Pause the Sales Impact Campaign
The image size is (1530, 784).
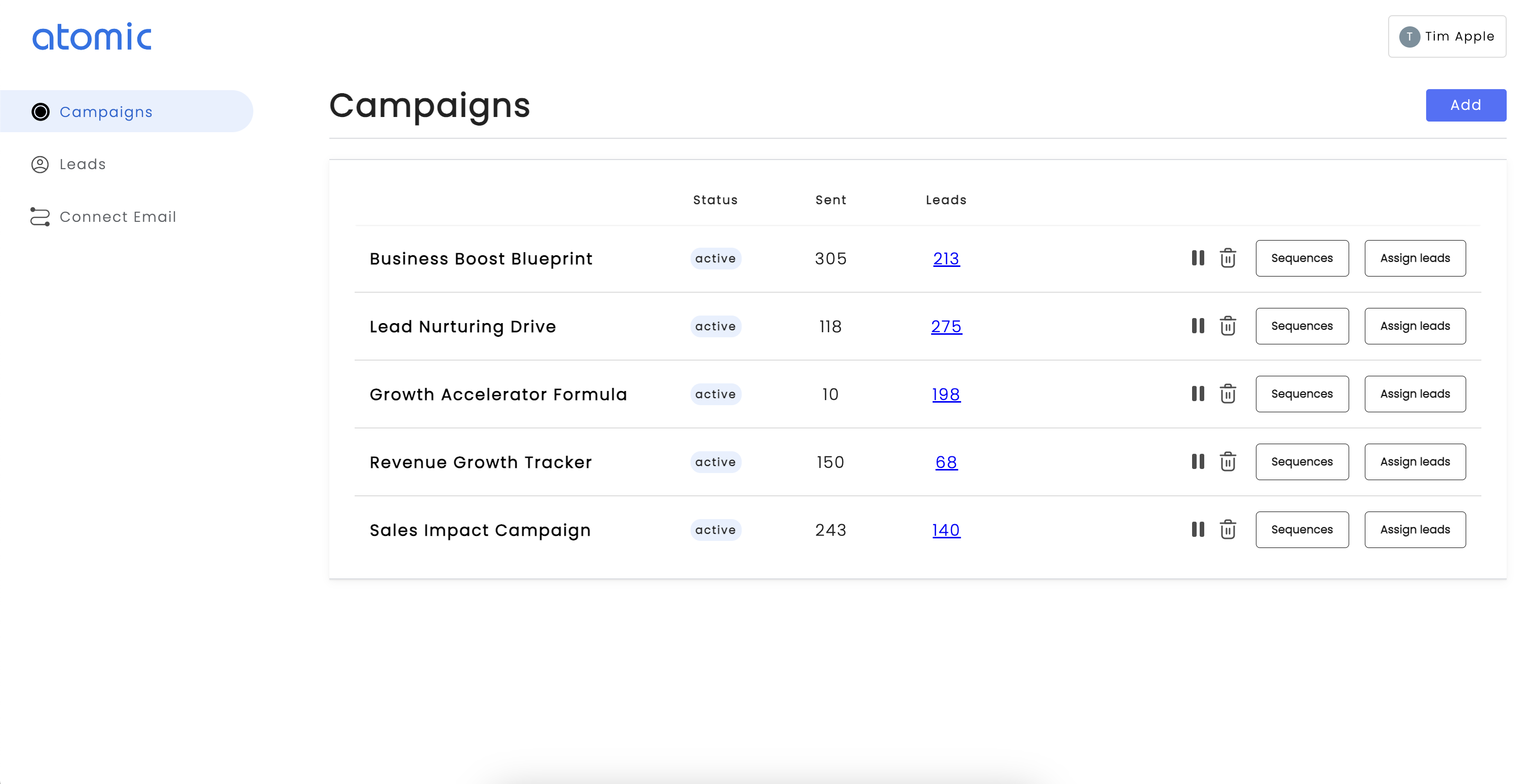point(1198,530)
